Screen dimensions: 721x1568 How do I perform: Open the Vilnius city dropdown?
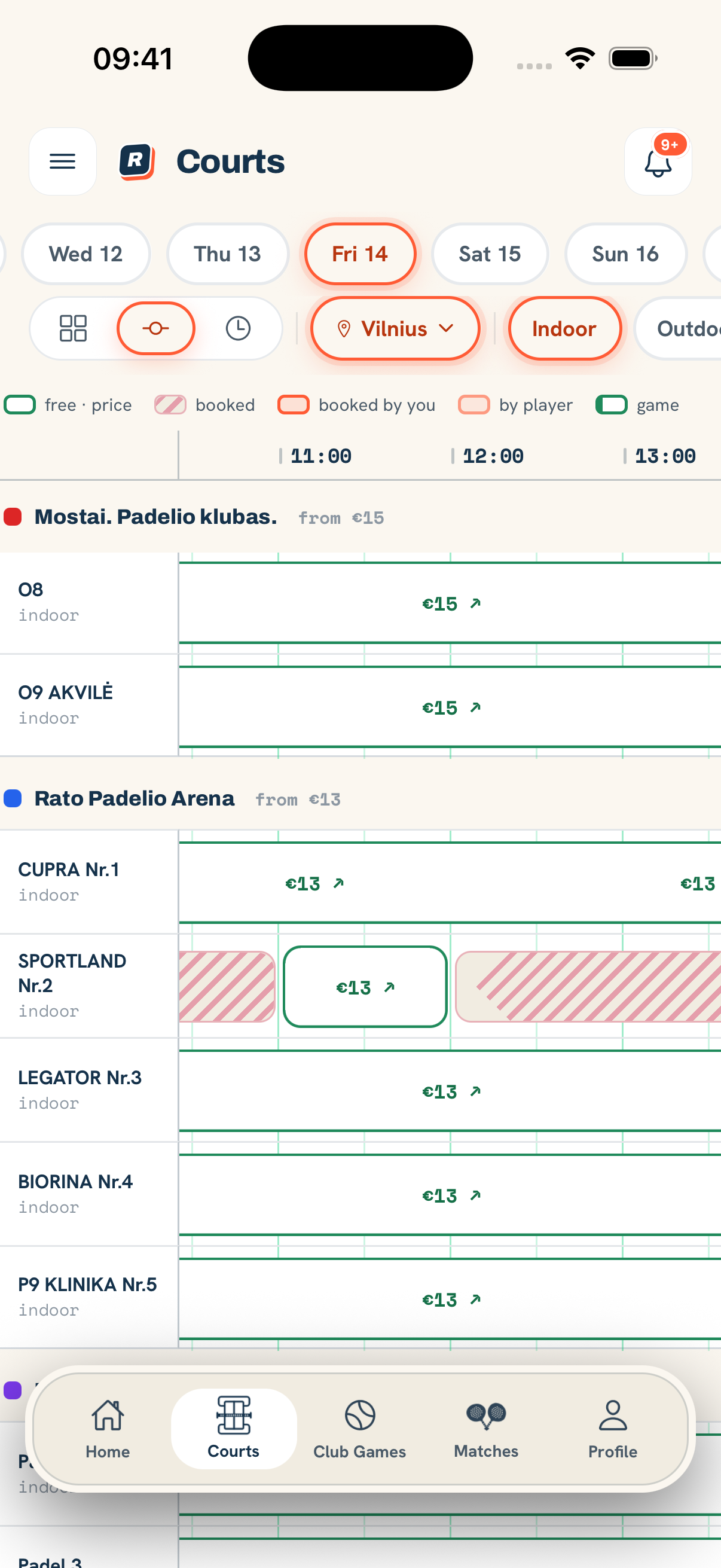pyautogui.click(x=395, y=329)
